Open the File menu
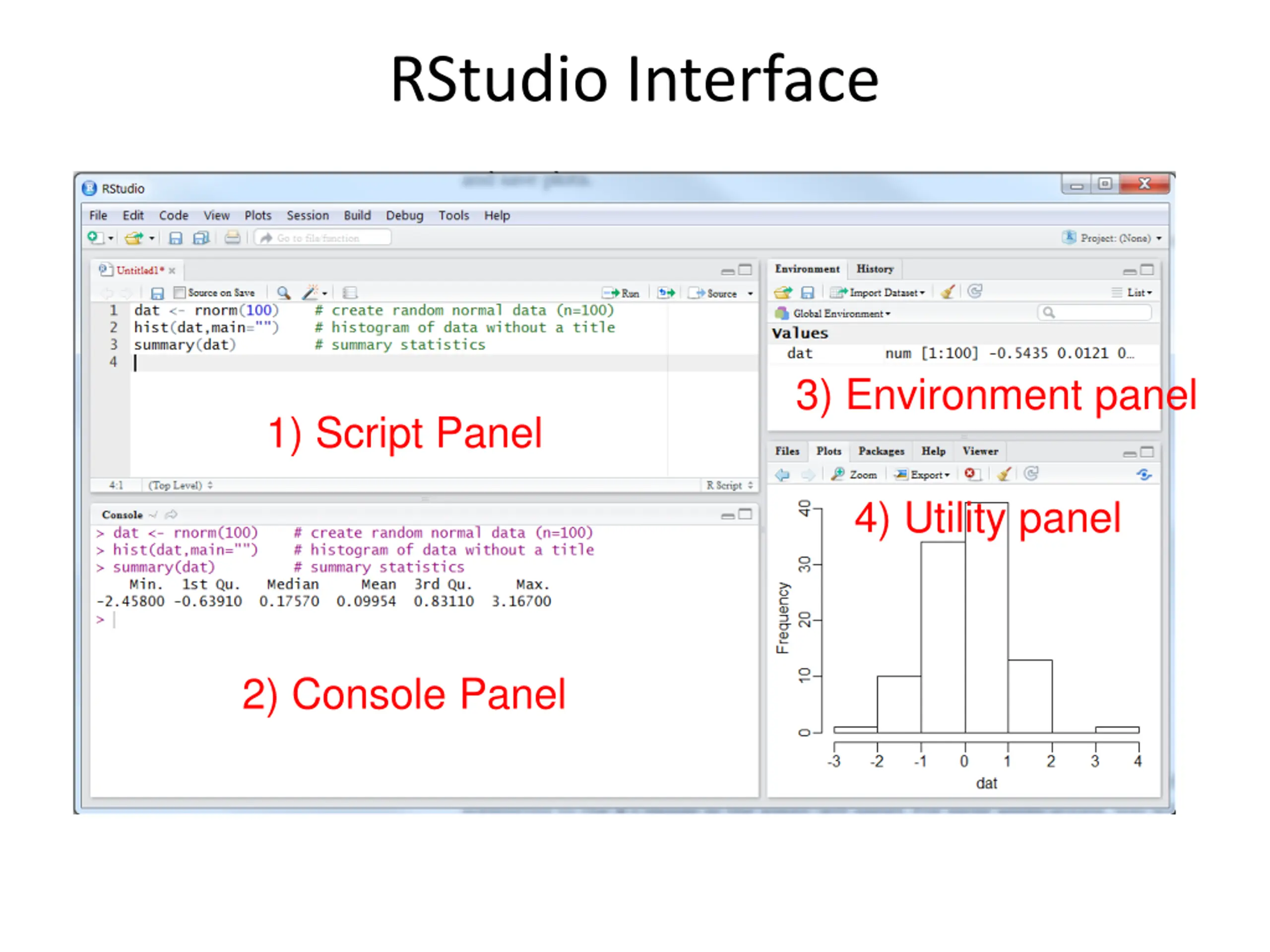 [98, 215]
